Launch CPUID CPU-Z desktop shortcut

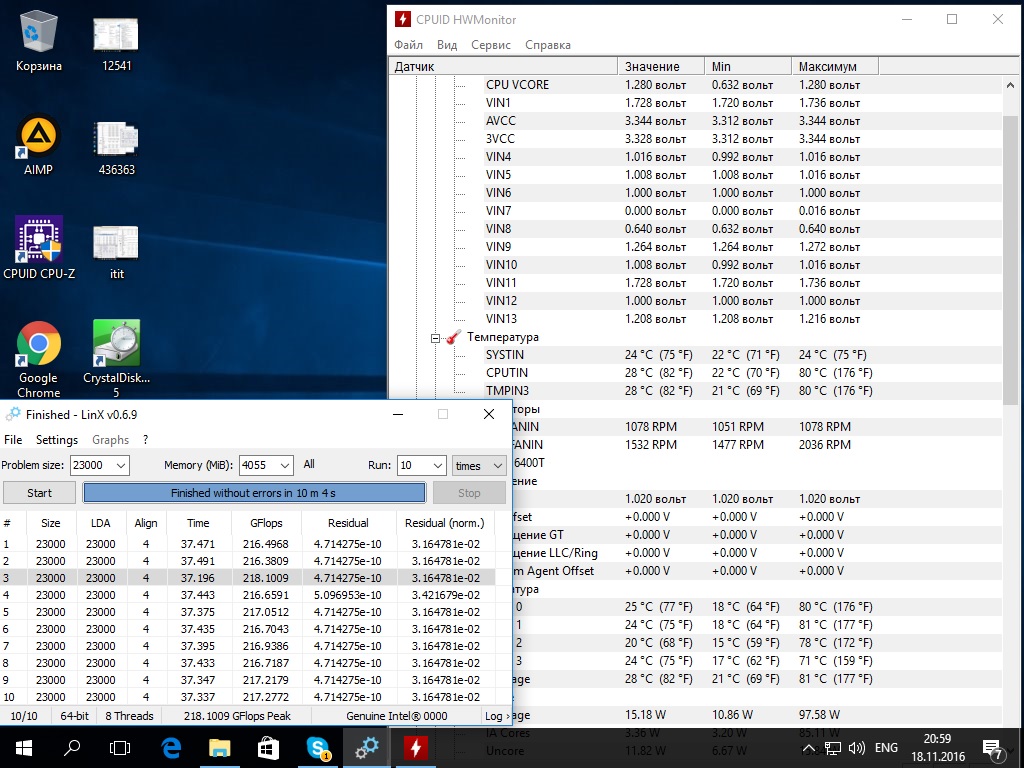click(39, 249)
